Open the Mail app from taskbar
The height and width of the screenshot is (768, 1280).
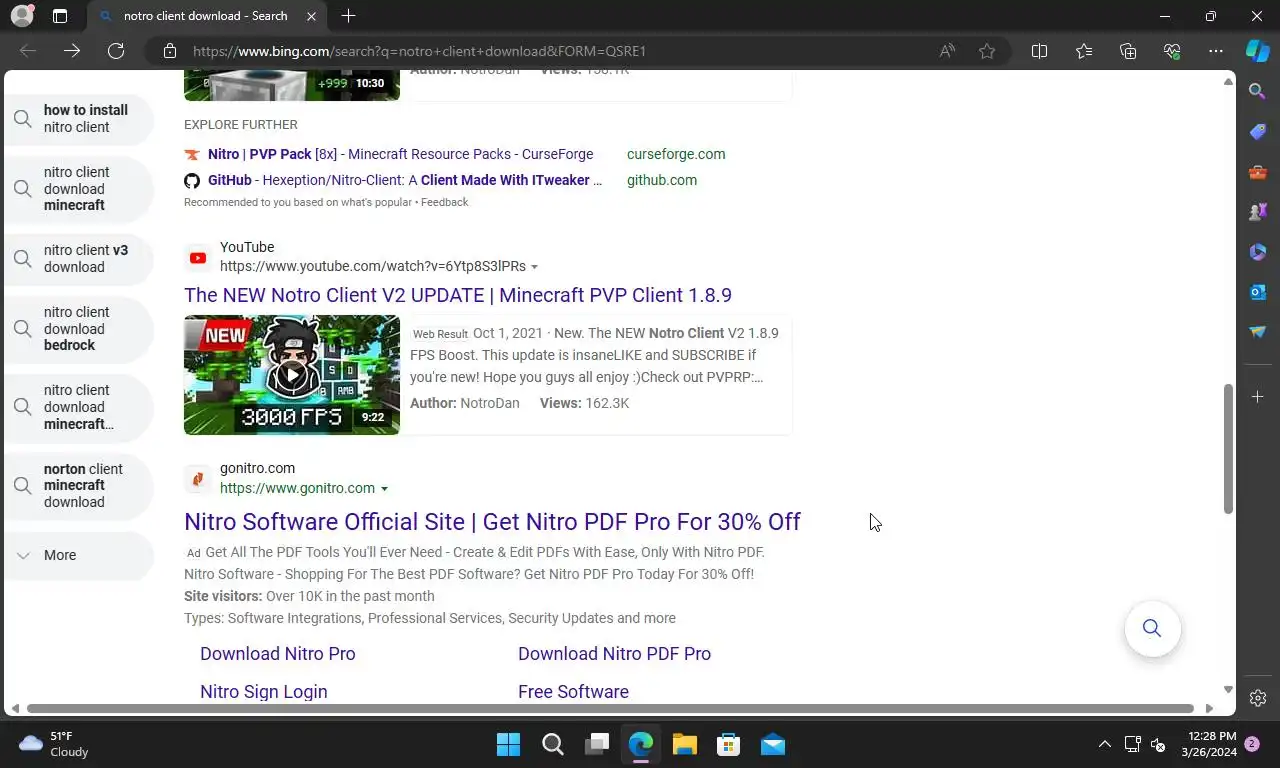coord(772,744)
